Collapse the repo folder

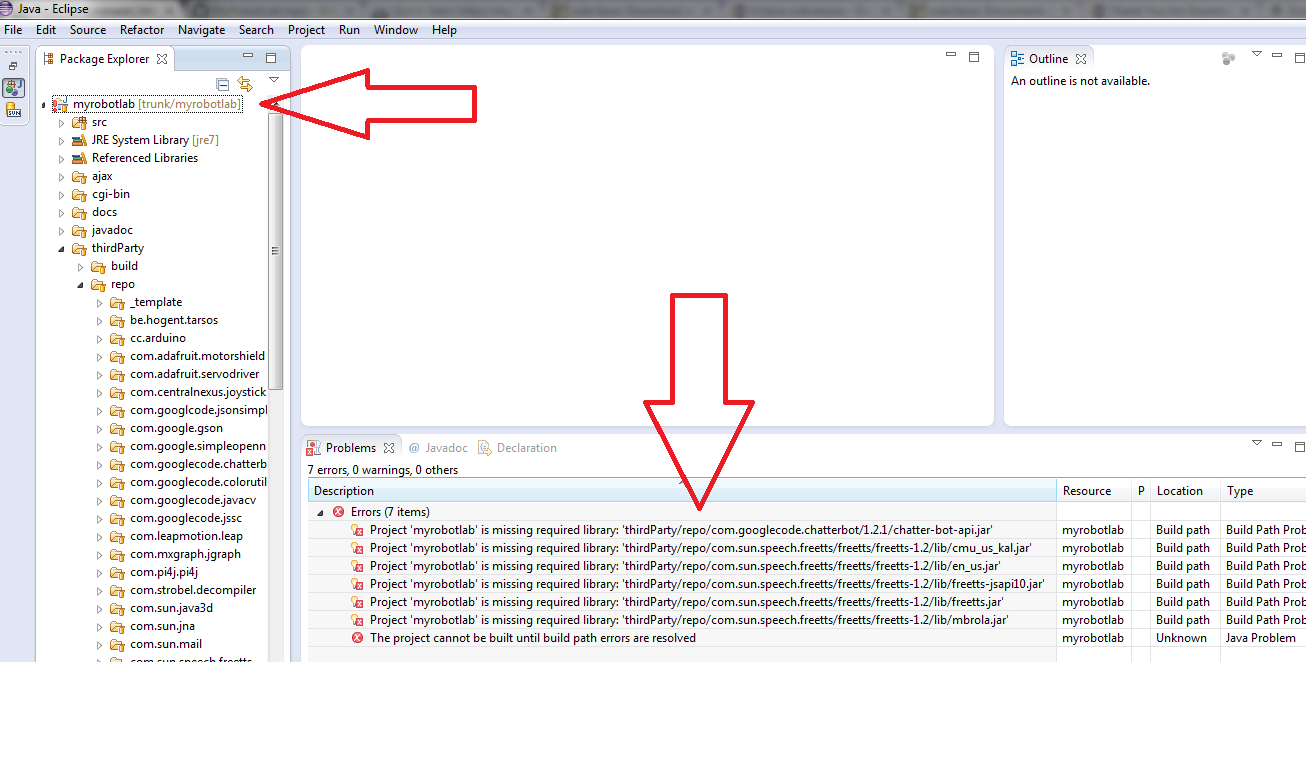[80, 285]
